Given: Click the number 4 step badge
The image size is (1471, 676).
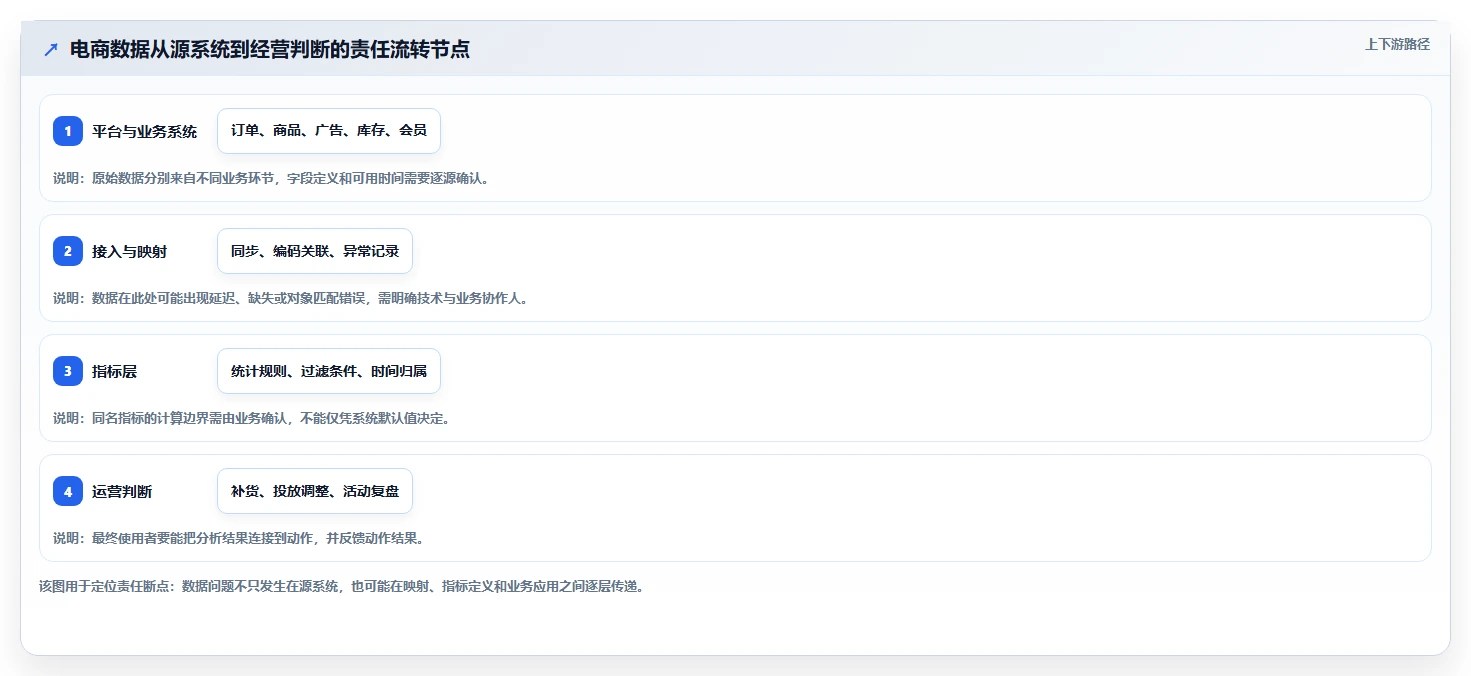Looking at the screenshot, I should [68, 491].
